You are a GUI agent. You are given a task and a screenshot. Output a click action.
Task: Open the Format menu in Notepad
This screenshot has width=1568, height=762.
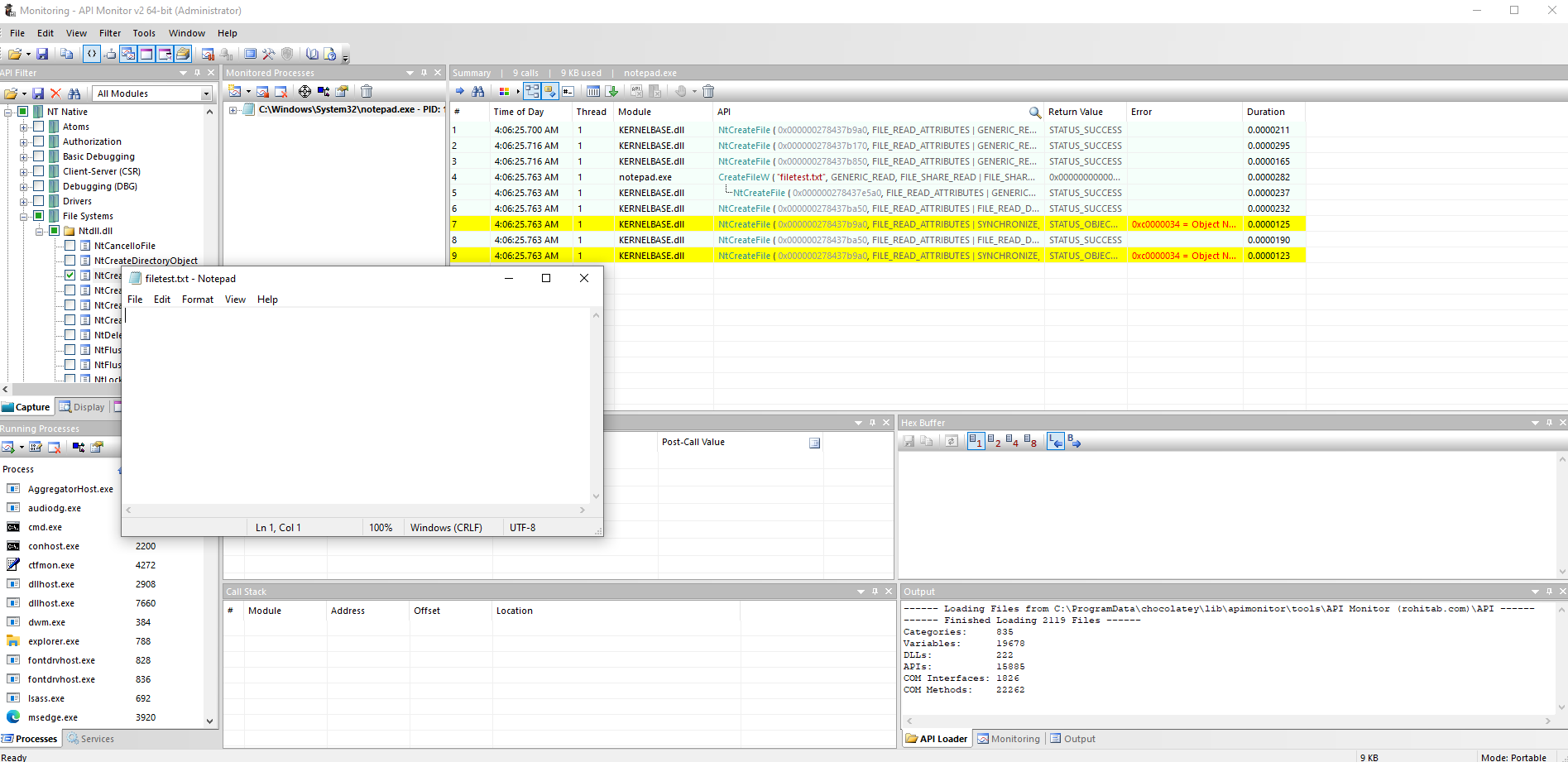[x=198, y=300]
